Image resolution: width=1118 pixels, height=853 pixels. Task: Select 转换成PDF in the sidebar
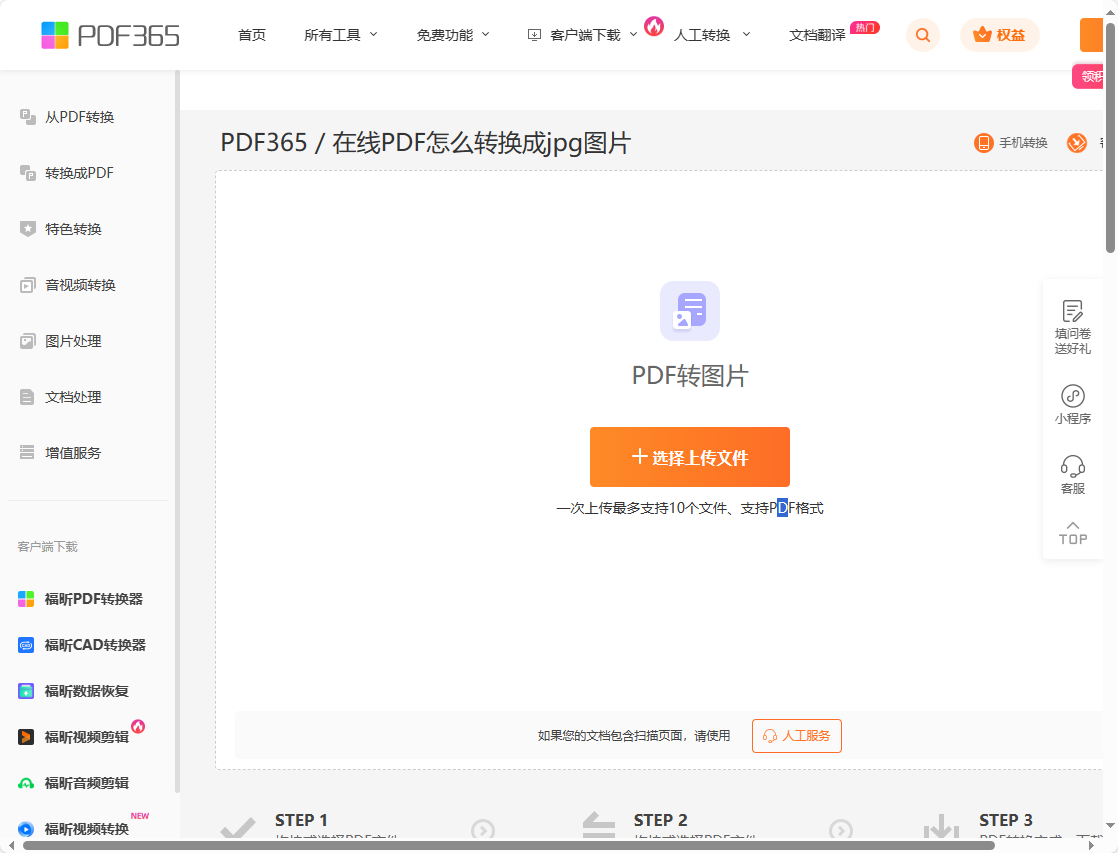pos(79,173)
